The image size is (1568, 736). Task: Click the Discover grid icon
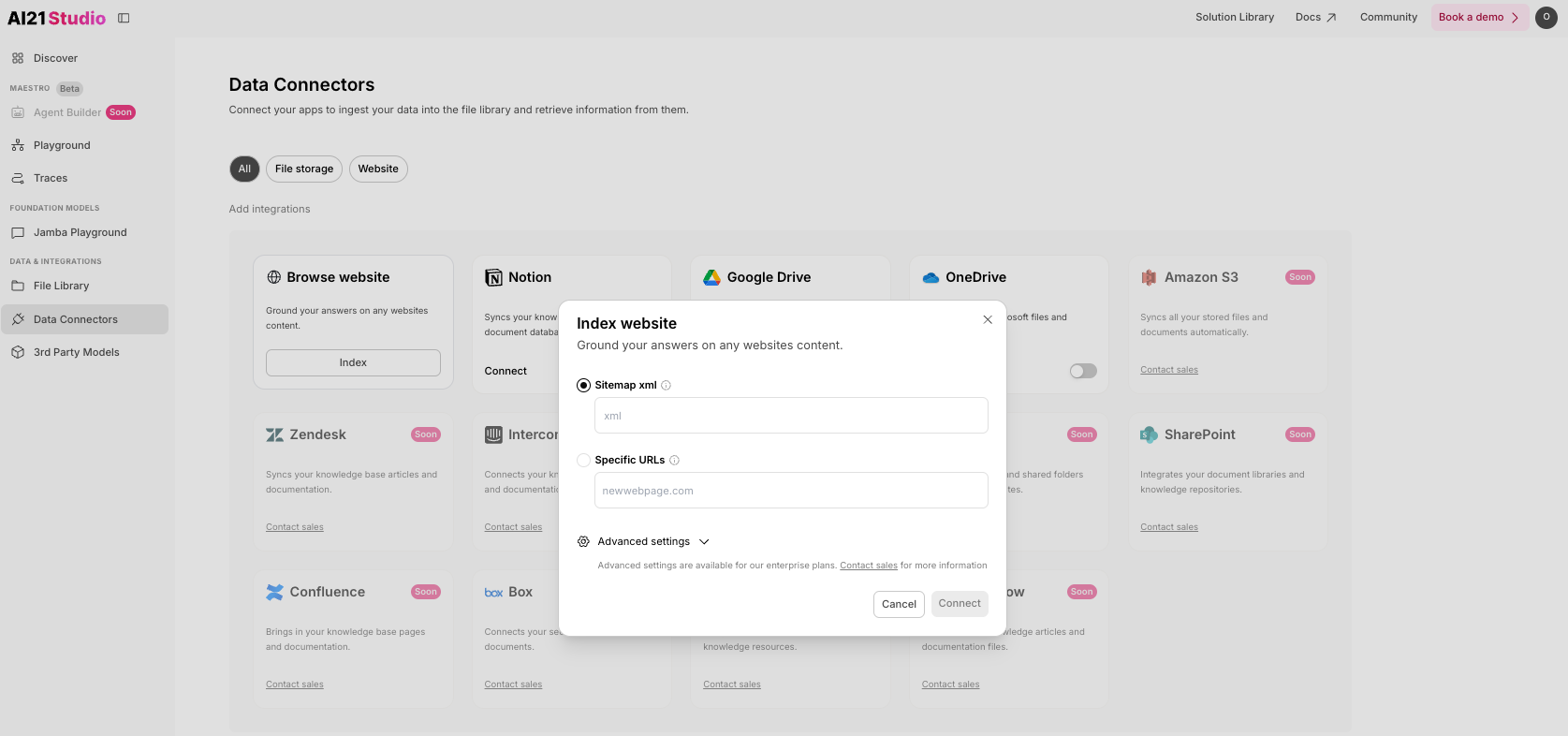(x=18, y=58)
